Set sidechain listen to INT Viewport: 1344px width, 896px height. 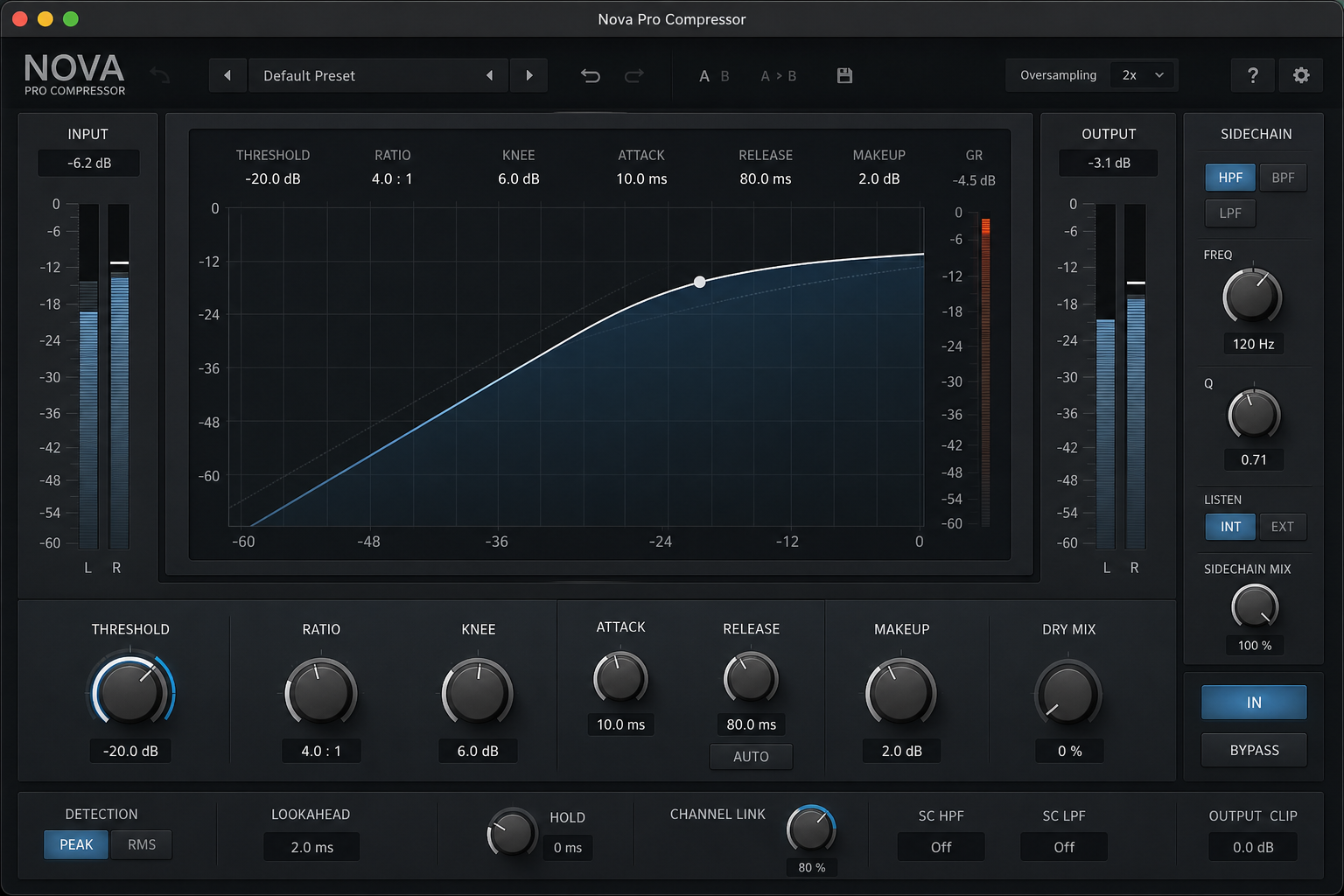point(1230,527)
